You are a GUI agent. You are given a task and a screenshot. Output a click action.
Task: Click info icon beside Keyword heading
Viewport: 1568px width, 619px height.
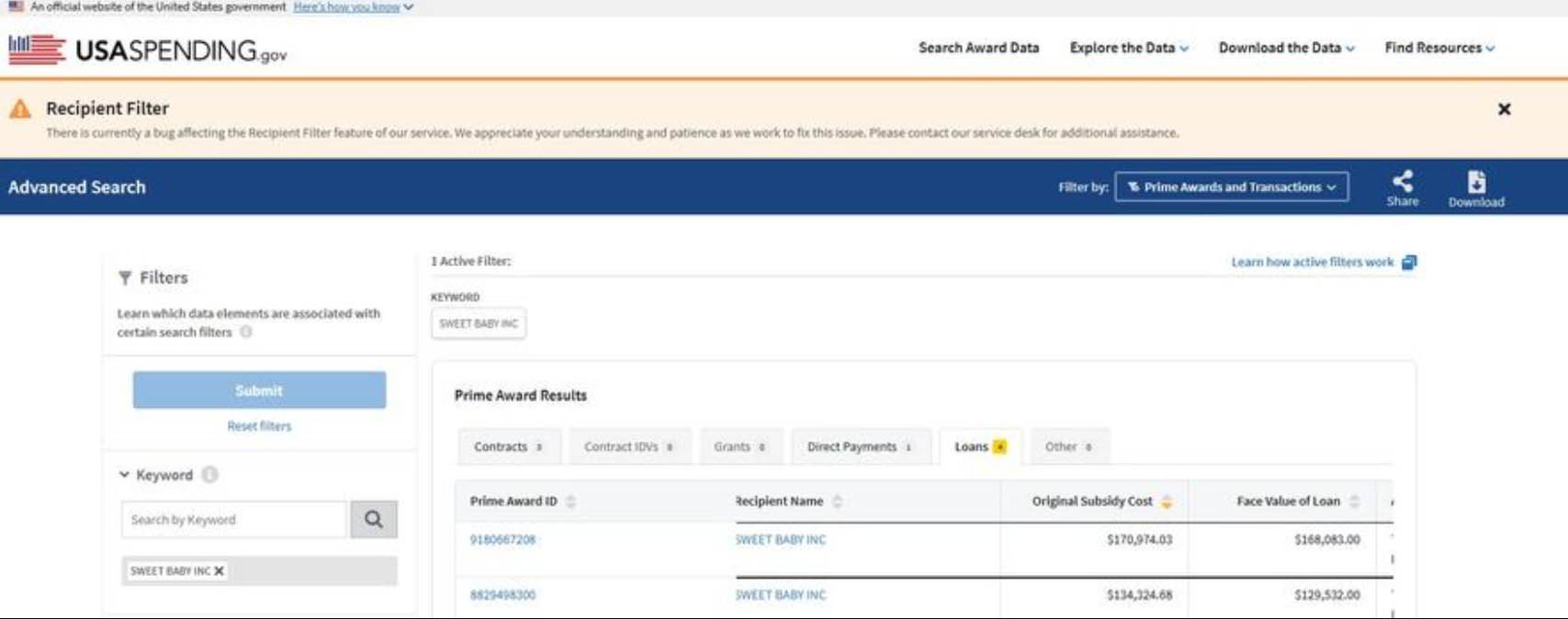[x=209, y=475]
